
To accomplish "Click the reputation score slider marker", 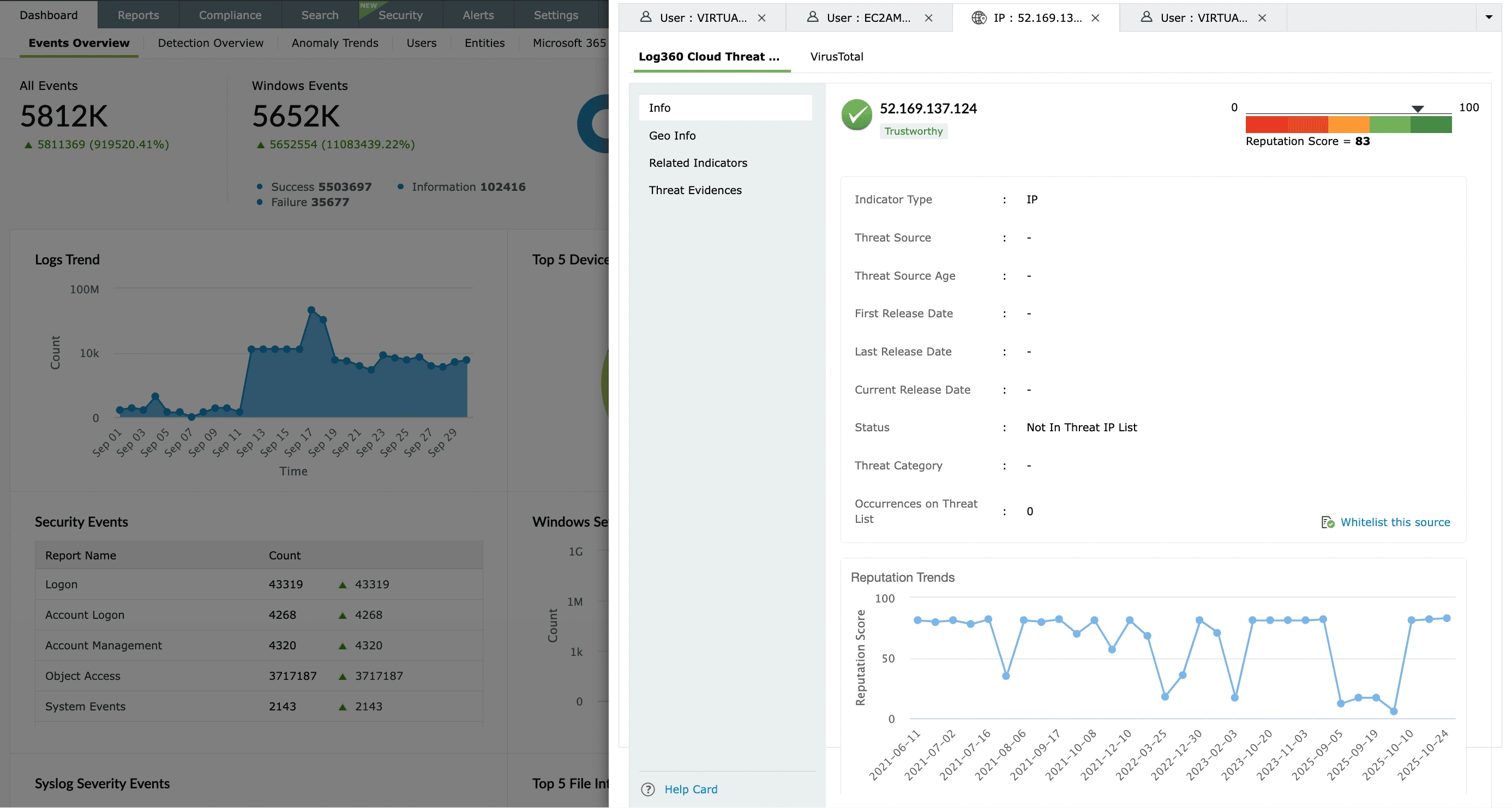I will click(x=1418, y=109).
